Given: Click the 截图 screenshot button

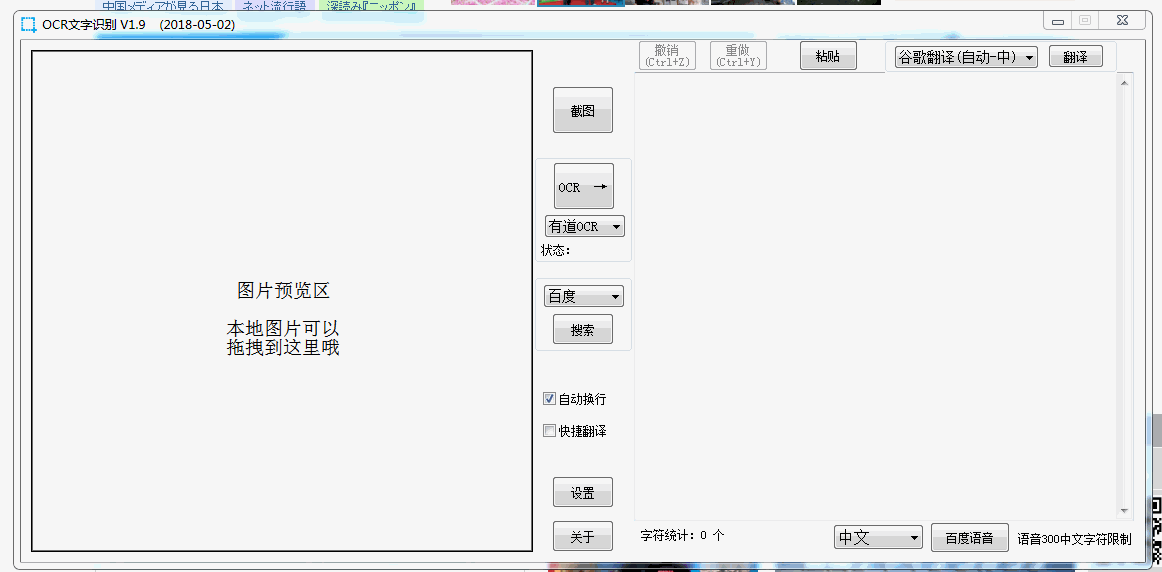Looking at the screenshot, I should point(582,110).
